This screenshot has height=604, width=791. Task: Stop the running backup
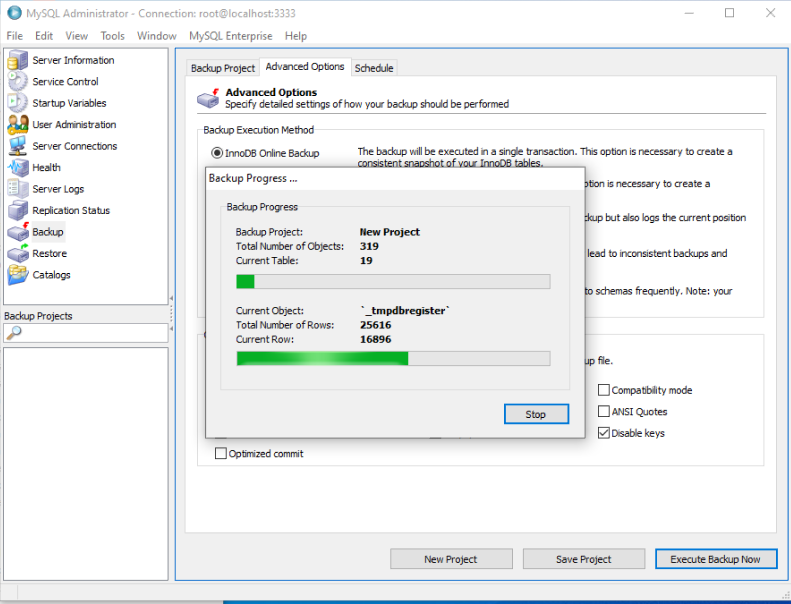click(536, 414)
